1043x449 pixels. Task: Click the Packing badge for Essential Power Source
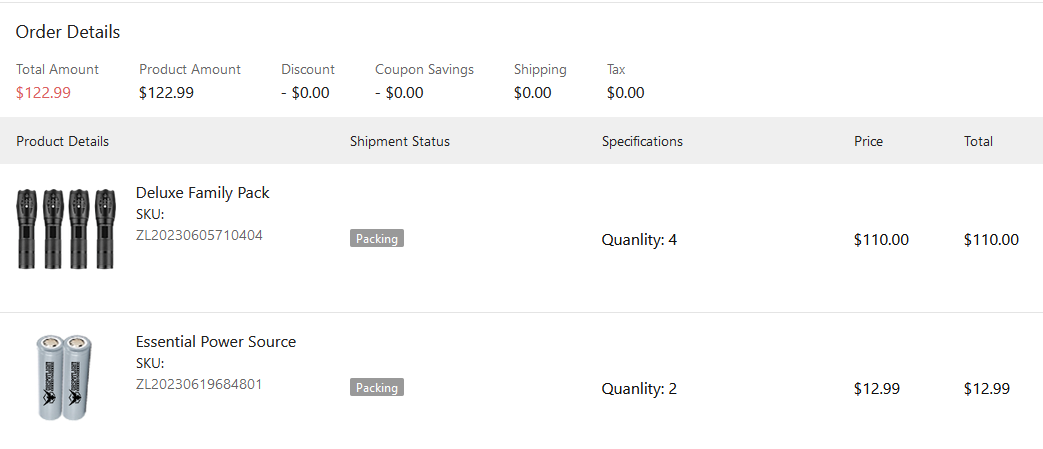377,388
